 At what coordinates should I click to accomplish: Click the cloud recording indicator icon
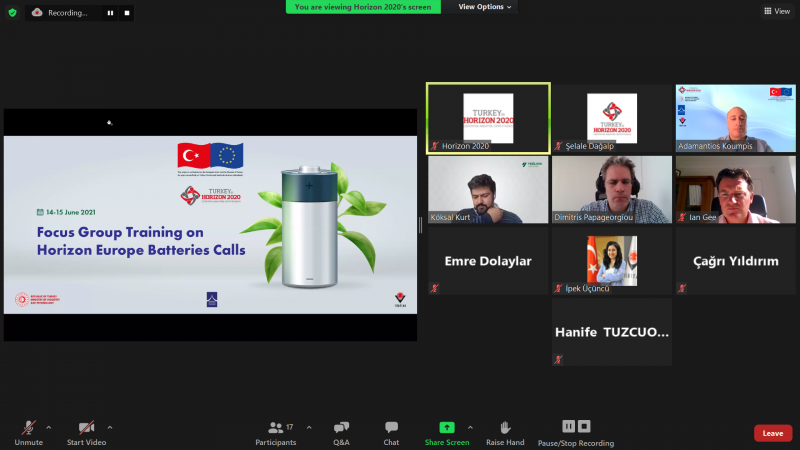(37, 12)
